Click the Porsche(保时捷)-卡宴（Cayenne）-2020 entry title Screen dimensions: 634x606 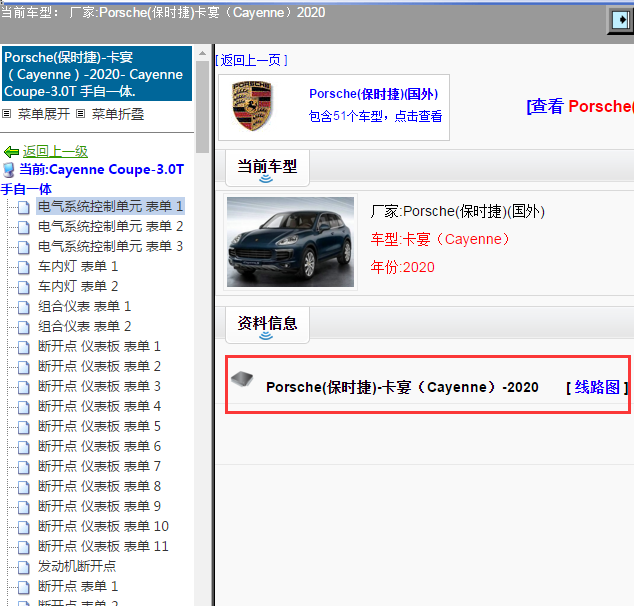[x=402, y=387]
